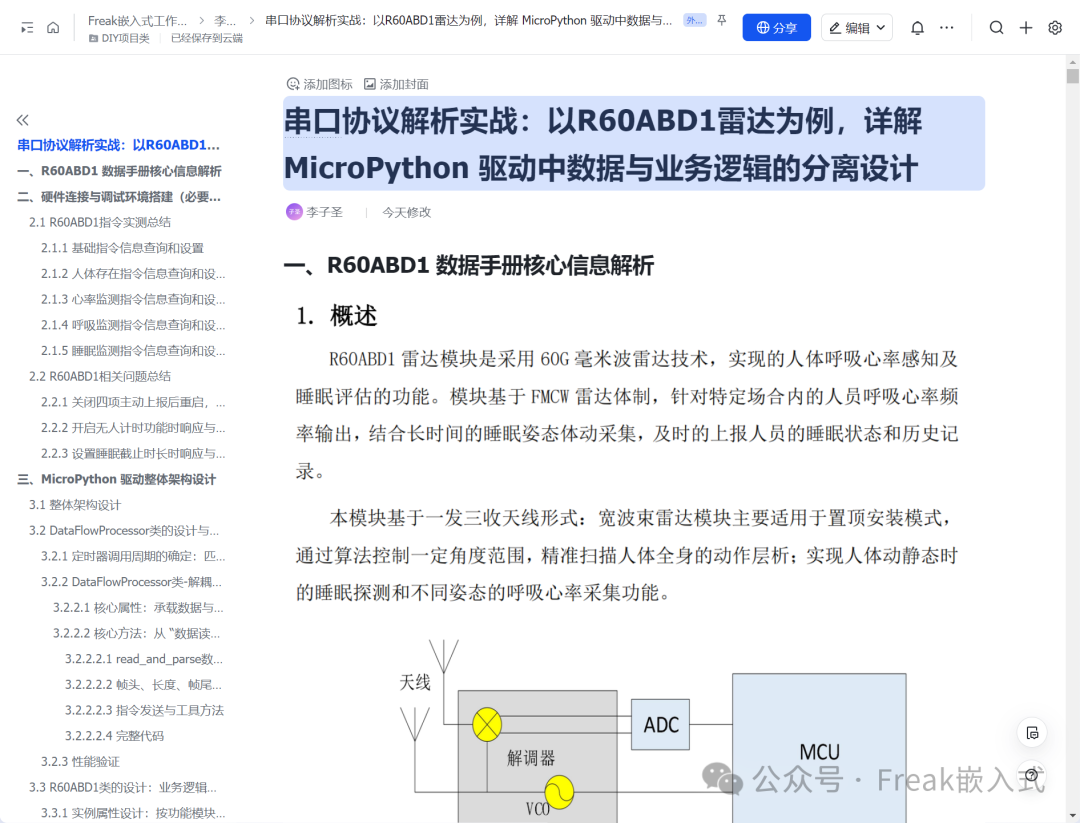Click author avatar 李子圣

[294, 212]
